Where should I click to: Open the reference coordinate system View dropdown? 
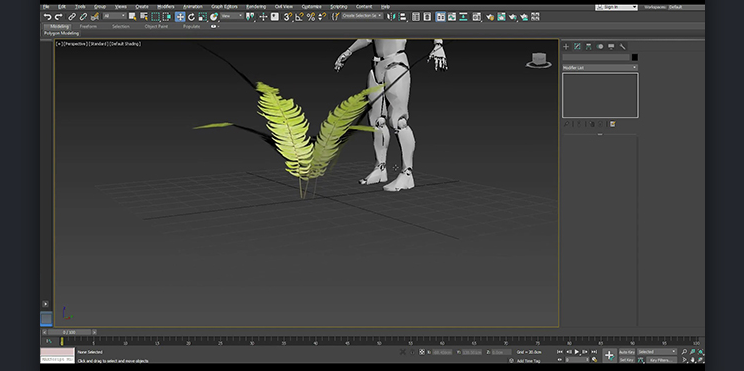point(232,16)
